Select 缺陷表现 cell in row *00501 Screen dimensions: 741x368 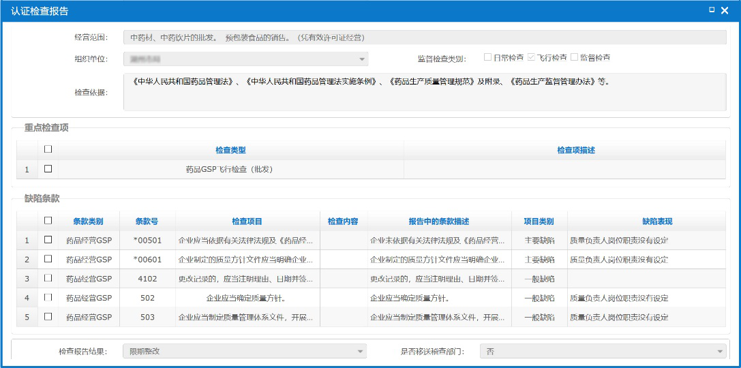(646, 240)
